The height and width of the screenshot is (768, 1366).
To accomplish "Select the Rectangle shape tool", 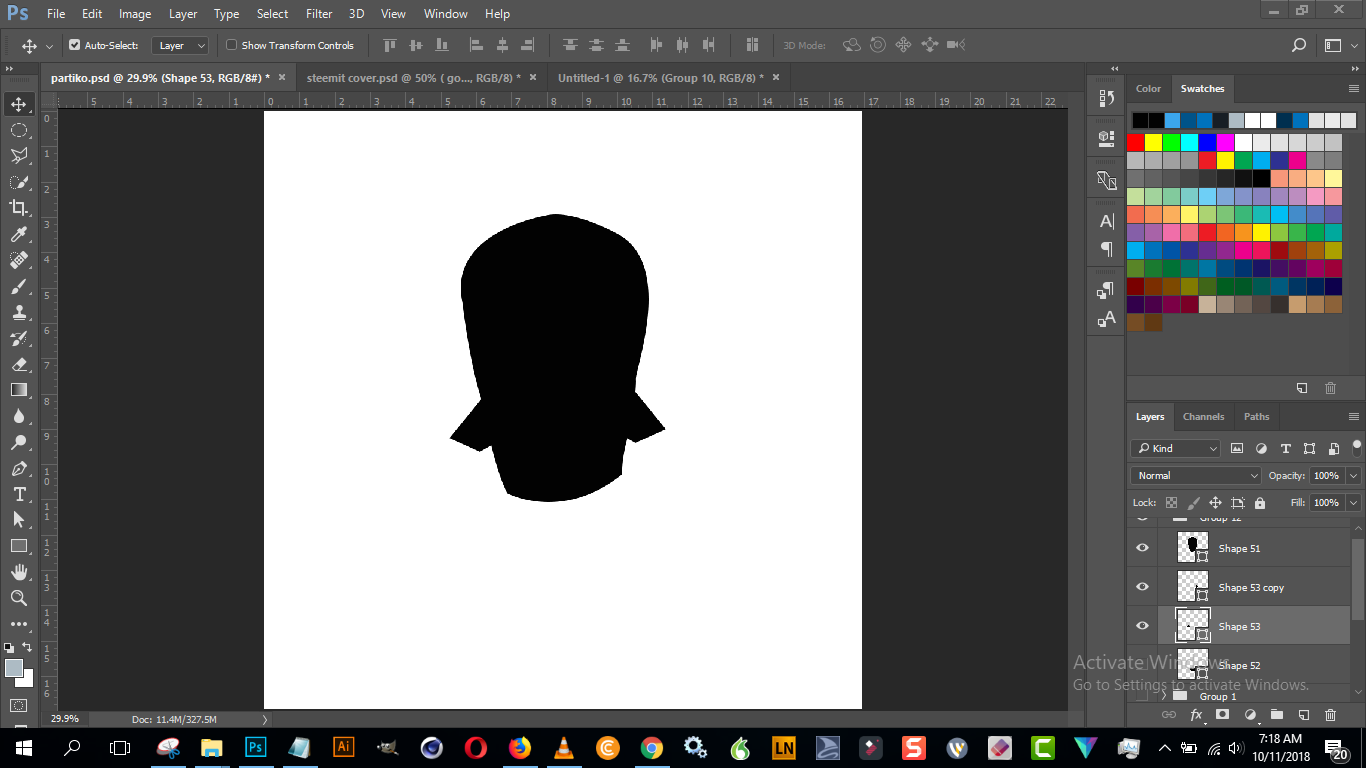I will (x=19, y=546).
